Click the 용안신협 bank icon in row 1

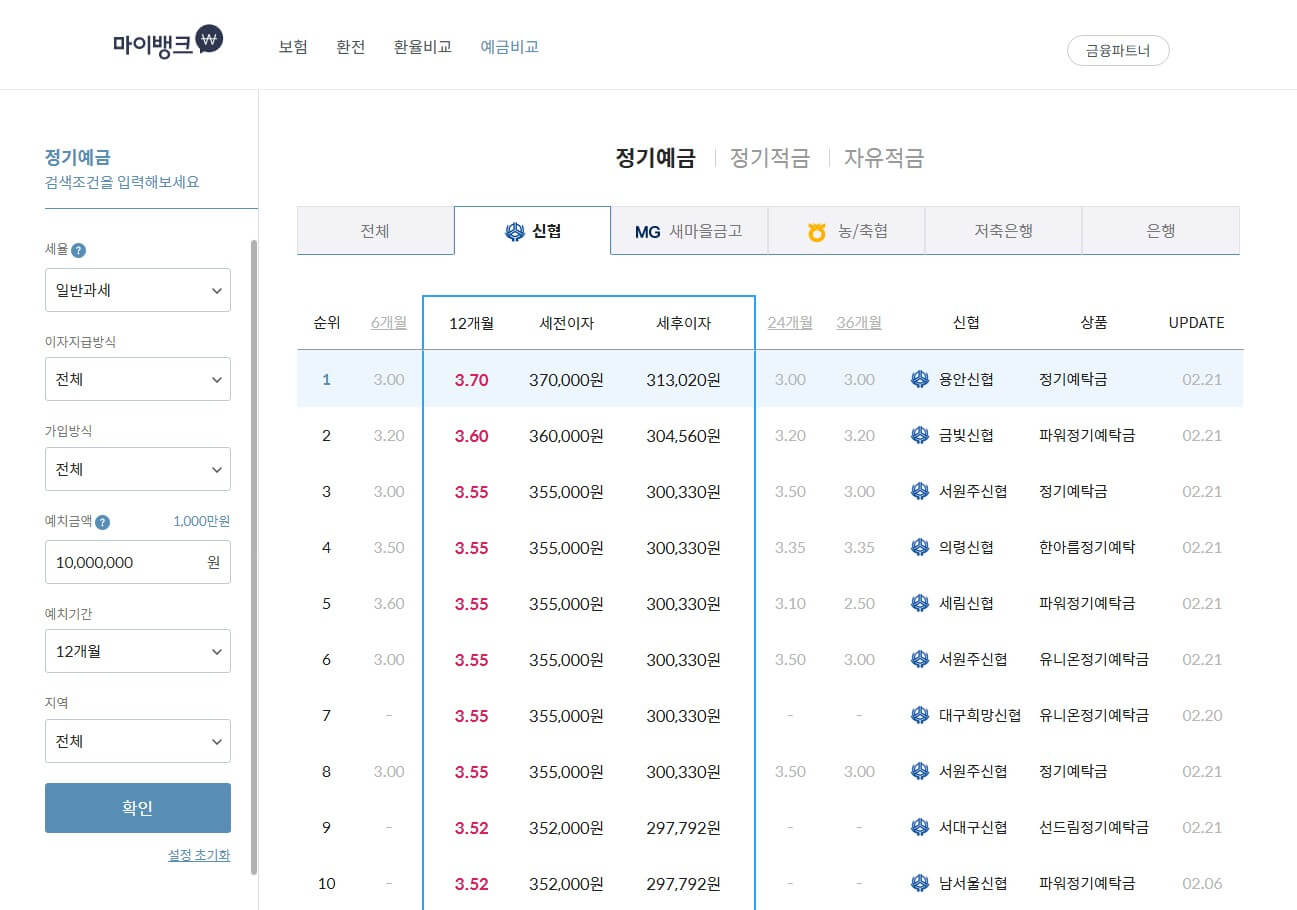[x=918, y=379]
